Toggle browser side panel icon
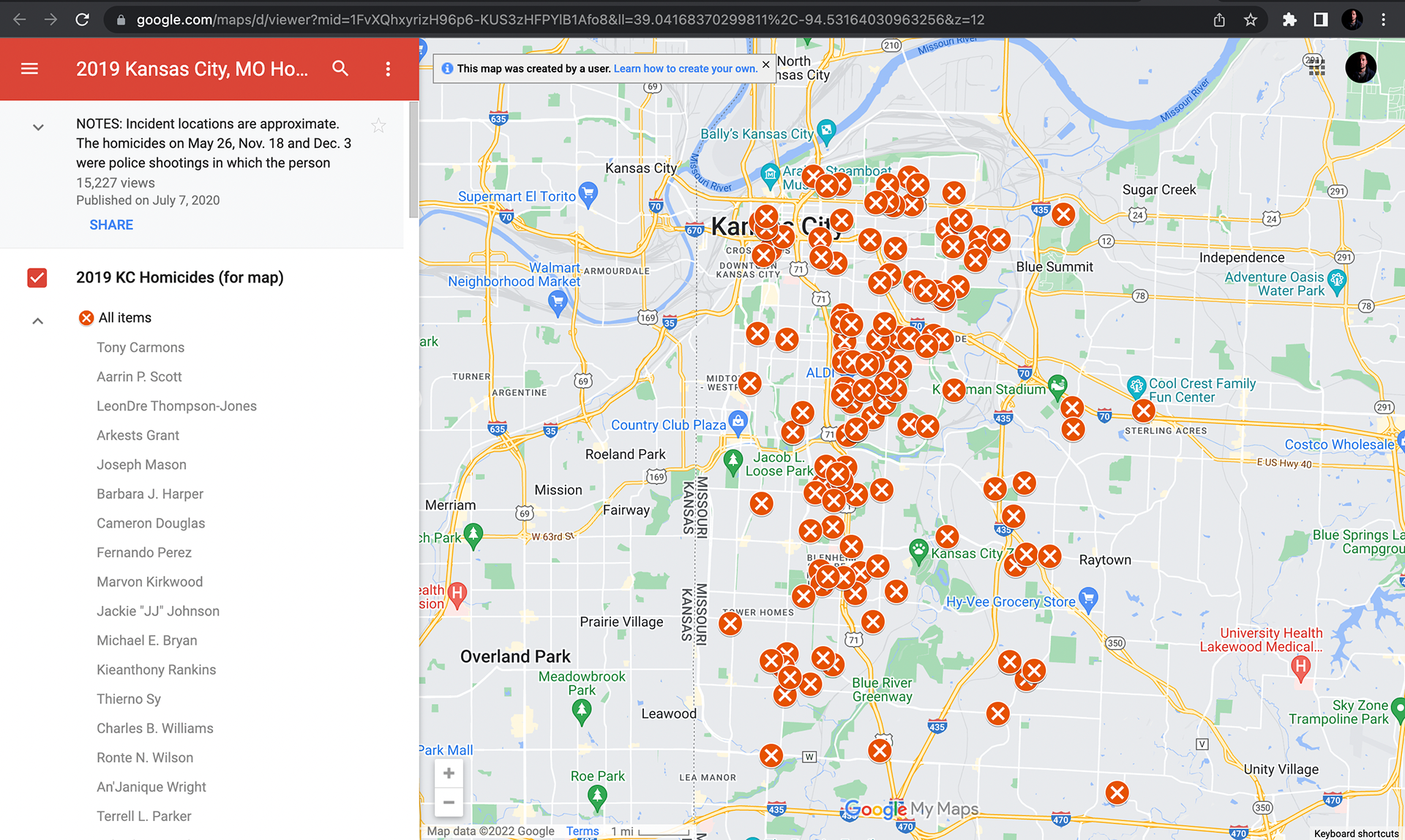Viewport: 1405px width, 840px height. 1321,20
